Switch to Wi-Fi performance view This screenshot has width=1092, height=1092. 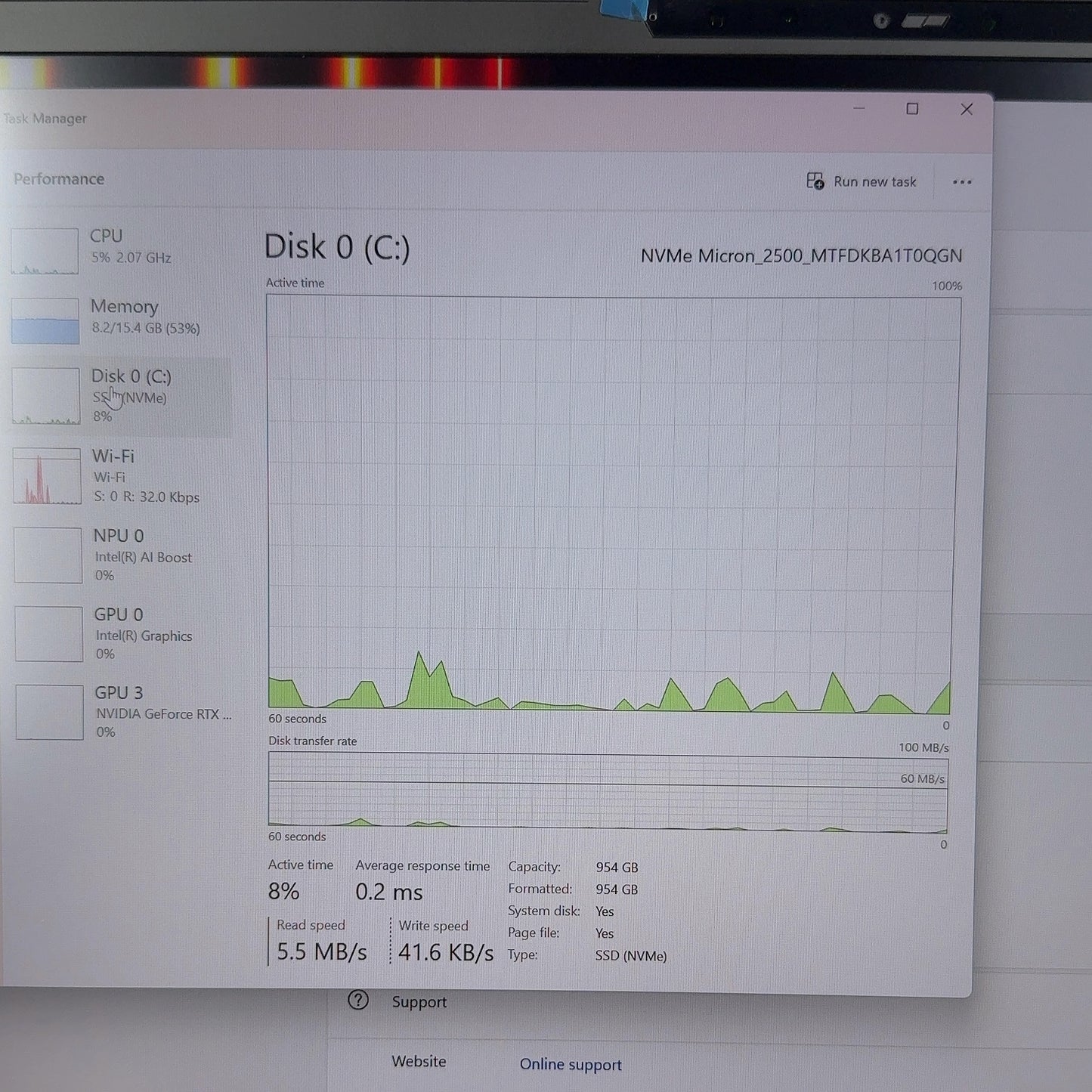[121, 476]
